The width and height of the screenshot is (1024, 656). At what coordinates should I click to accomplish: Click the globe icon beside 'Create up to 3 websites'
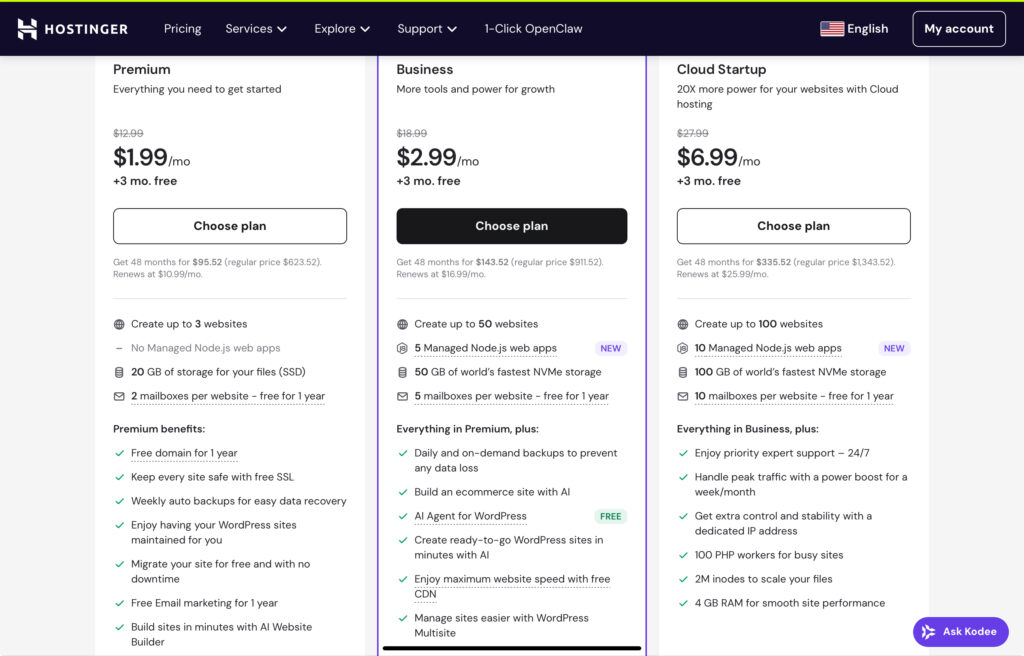pos(121,324)
